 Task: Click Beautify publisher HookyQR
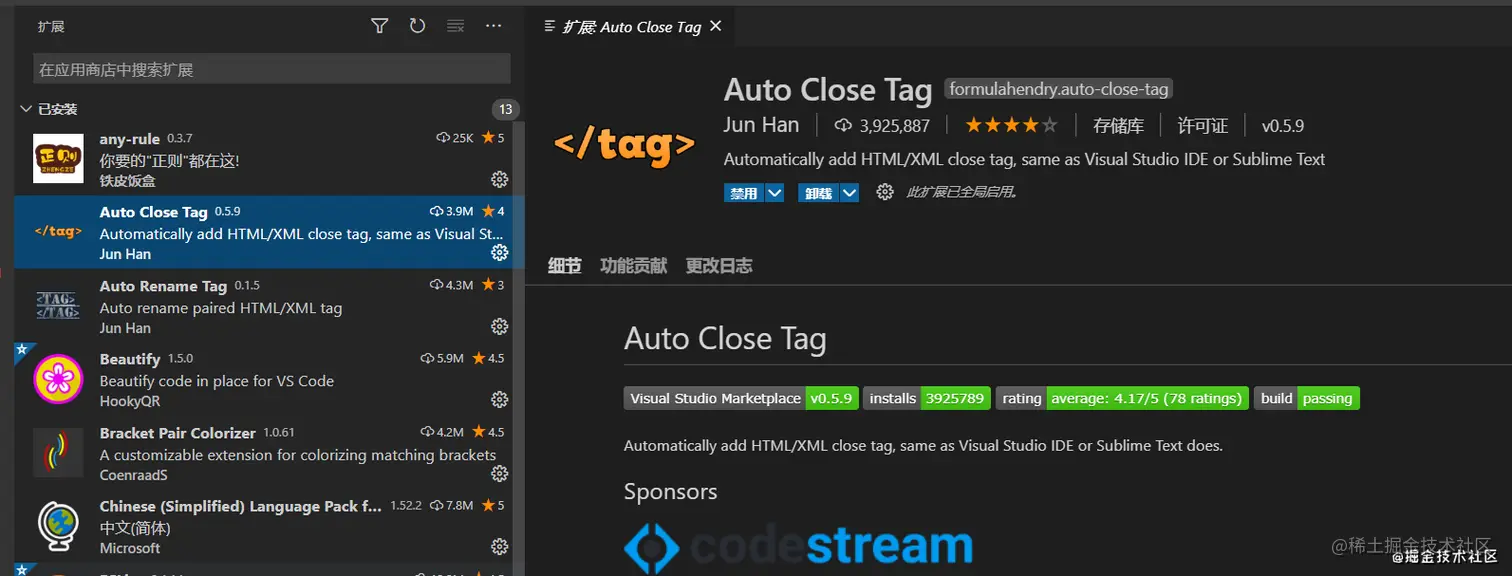pos(130,401)
